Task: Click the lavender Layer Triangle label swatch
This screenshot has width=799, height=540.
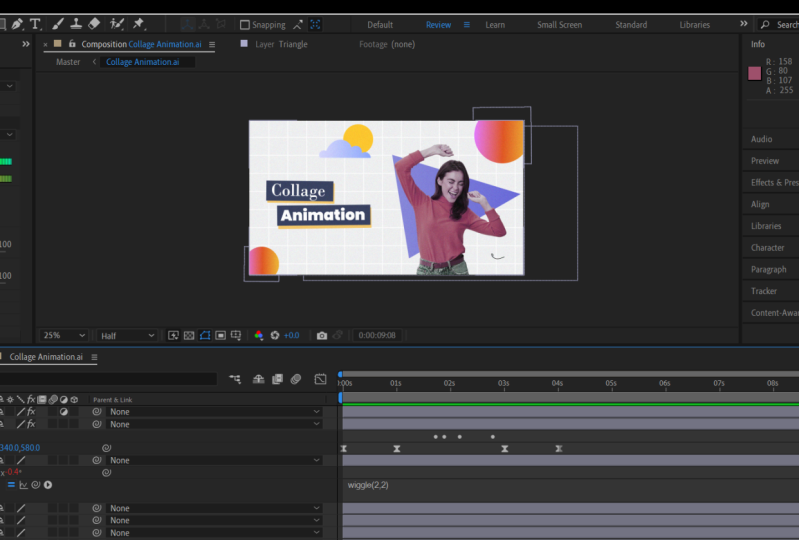Action: [x=244, y=44]
